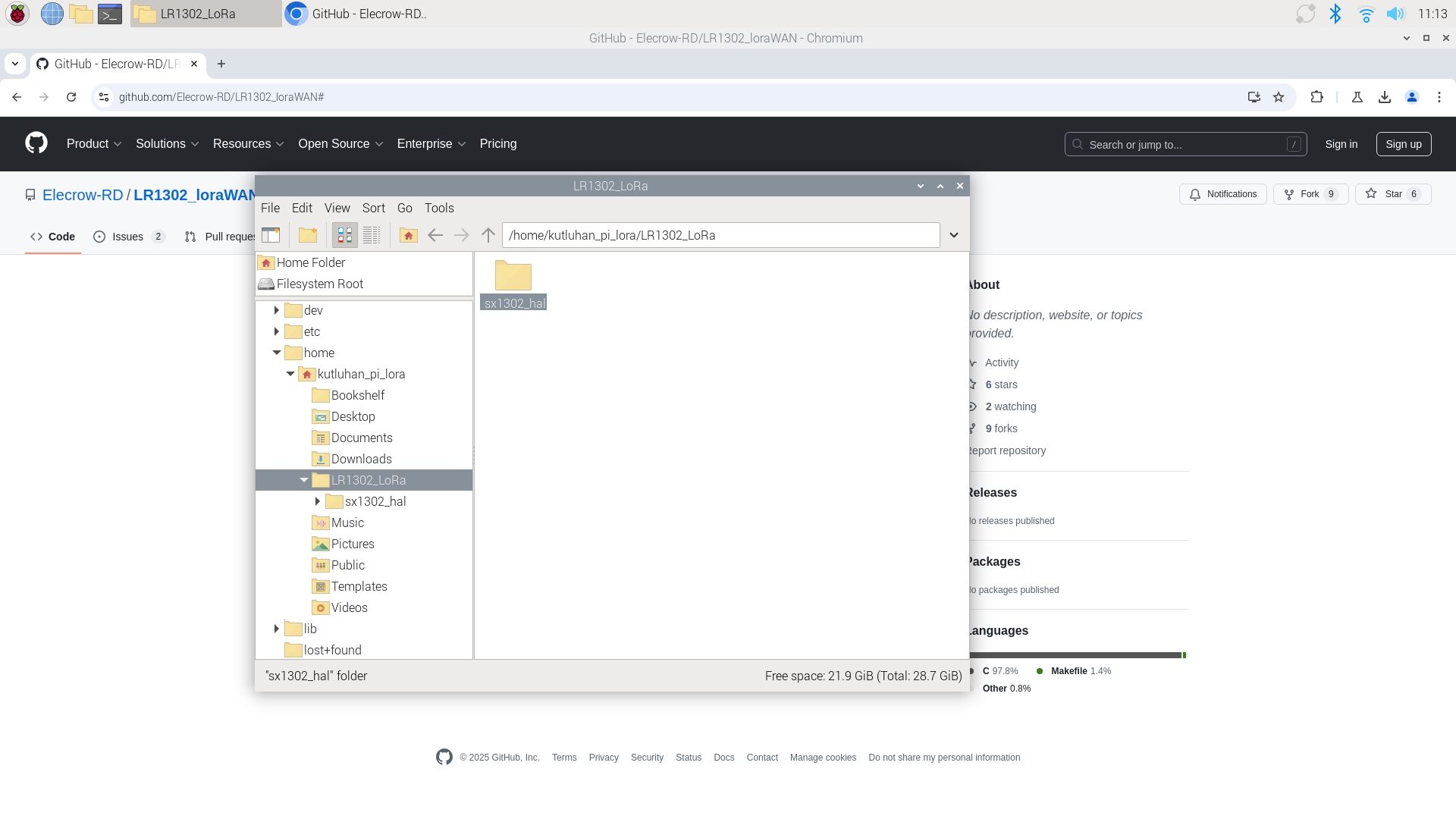Click GitHub Sign up button
This screenshot has width=1456, height=819.
pyautogui.click(x=1404, y=144)
